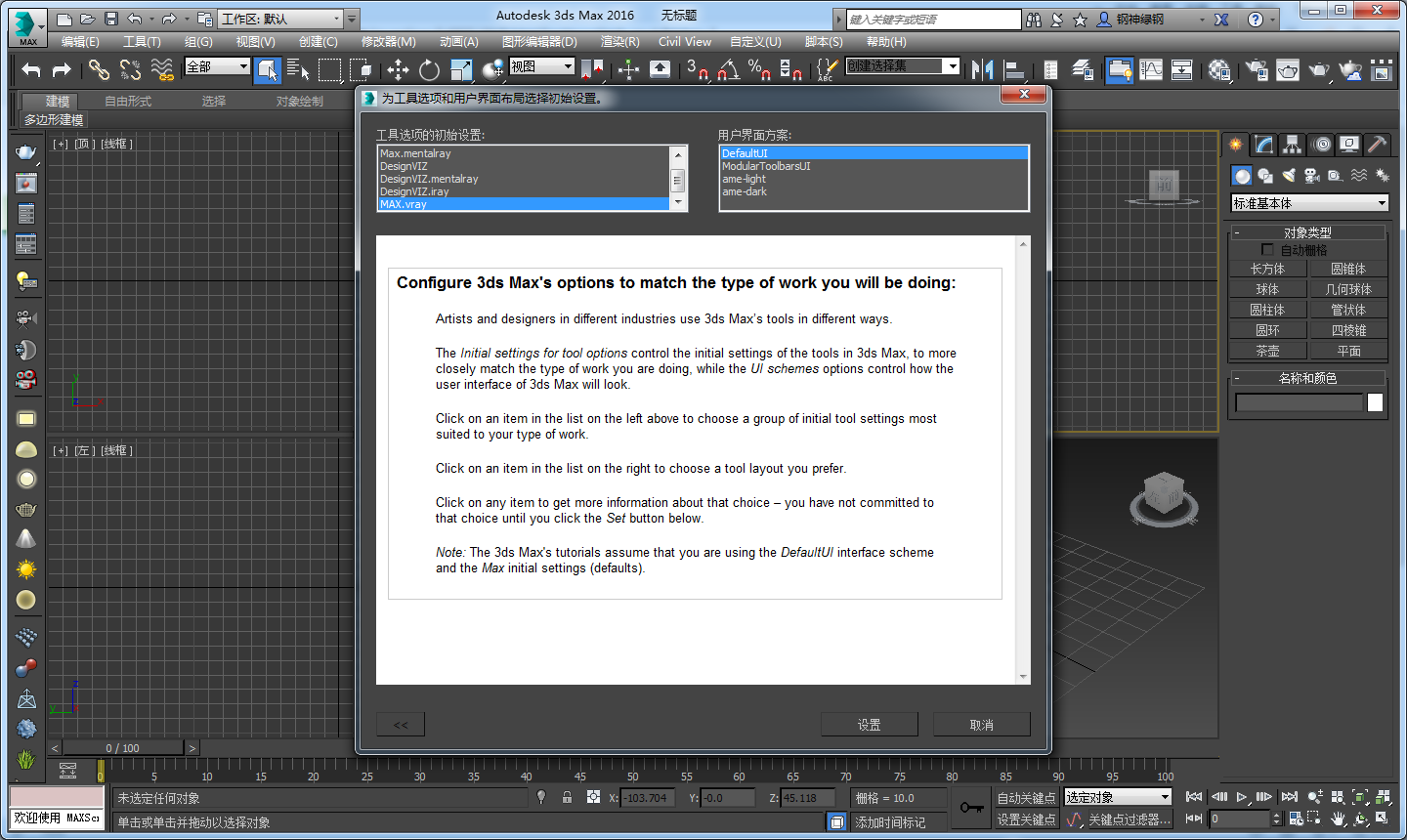Click the 茶壶 teapot primitive button
The image size is (1407, 840).
(x=1268, y=351)
